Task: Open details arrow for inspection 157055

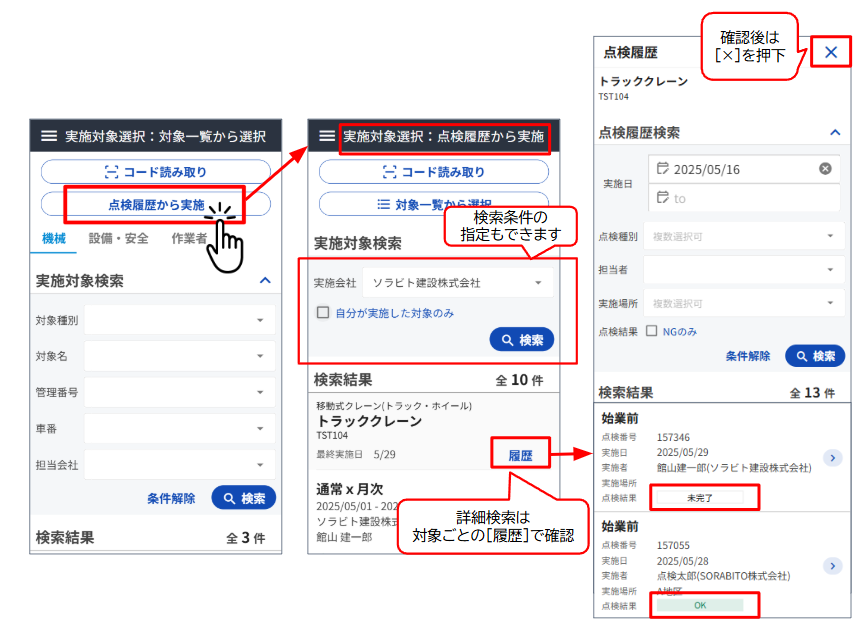Action: tap(831, 567)
